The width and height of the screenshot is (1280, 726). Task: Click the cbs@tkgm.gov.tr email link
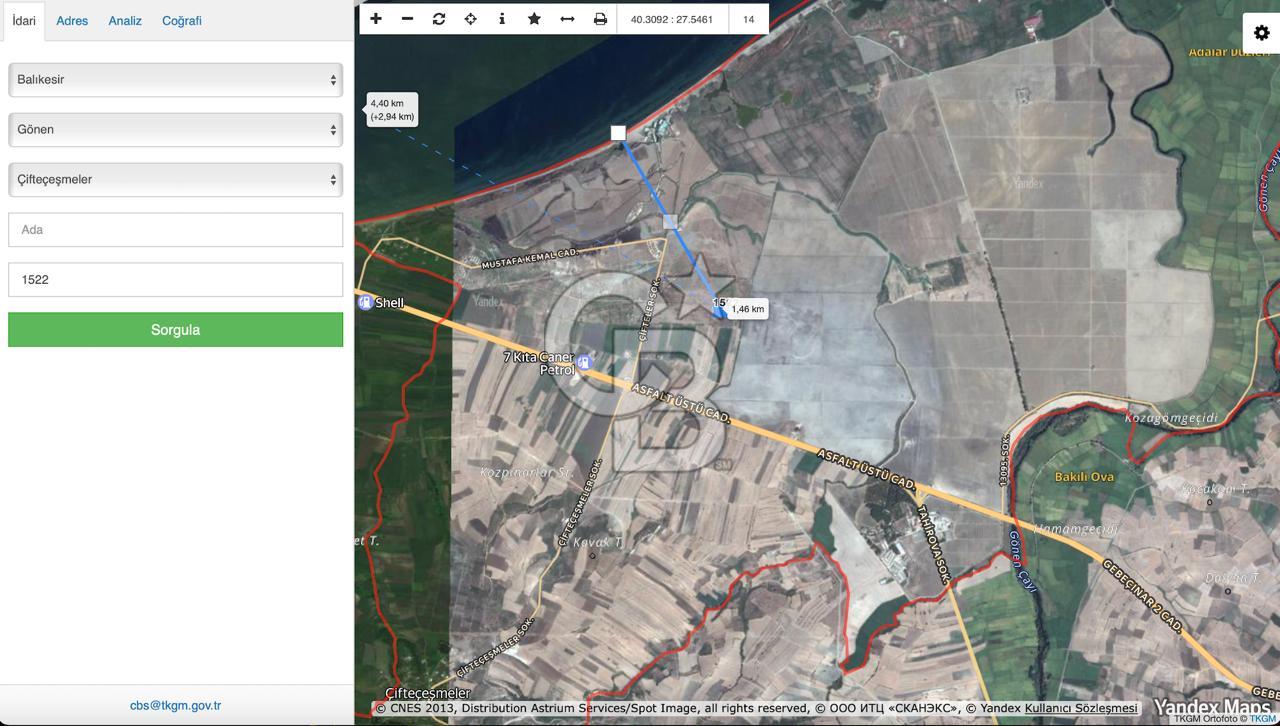[x=175, y=705]
